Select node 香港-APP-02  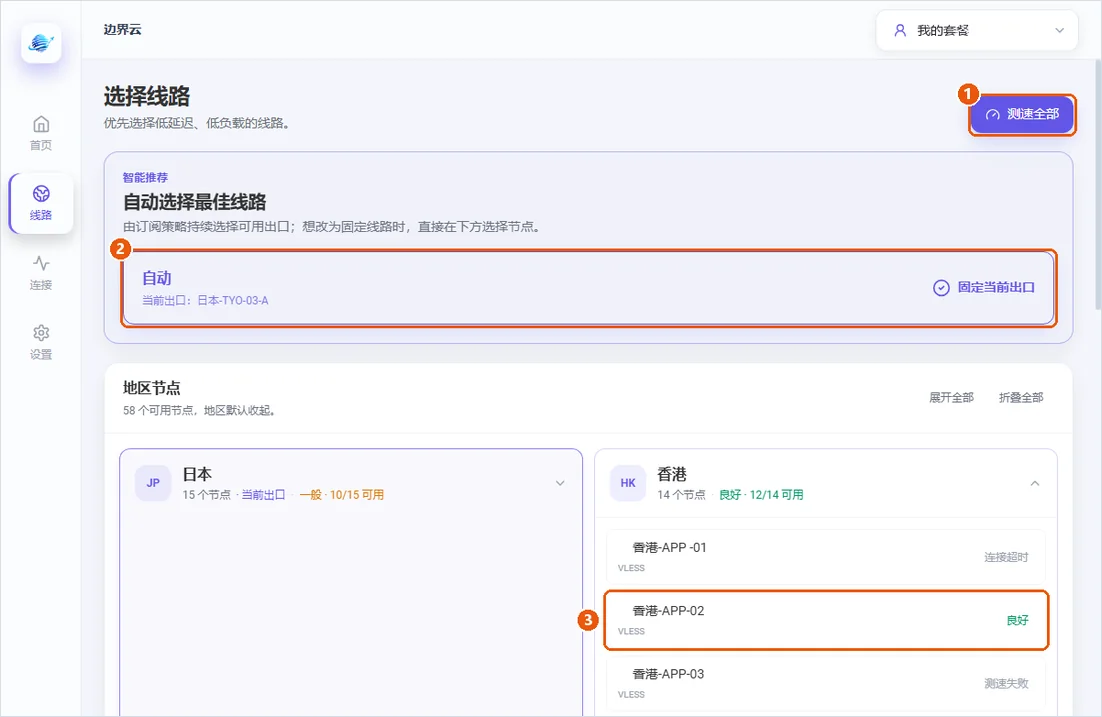pos(825,620)
